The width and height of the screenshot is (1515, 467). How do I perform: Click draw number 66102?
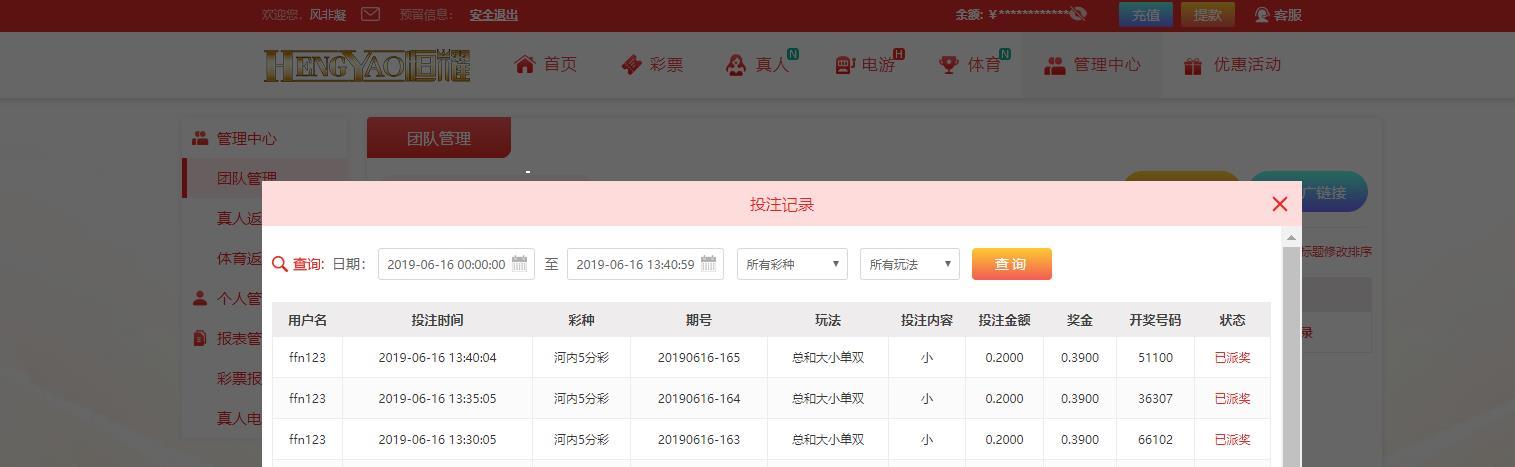1155,439
